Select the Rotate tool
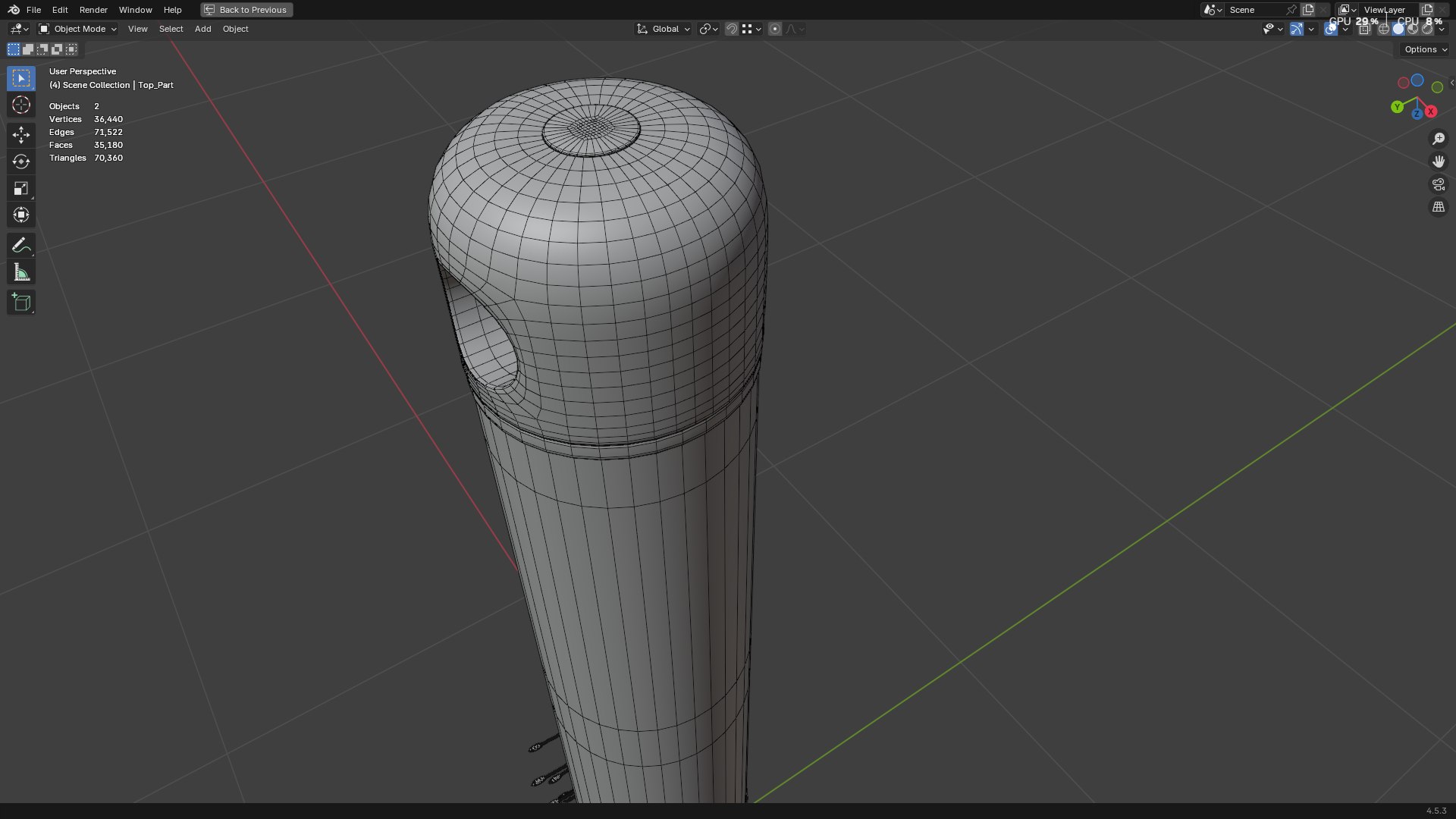Viewport: 1456px width, 819px height. (21, 162)
